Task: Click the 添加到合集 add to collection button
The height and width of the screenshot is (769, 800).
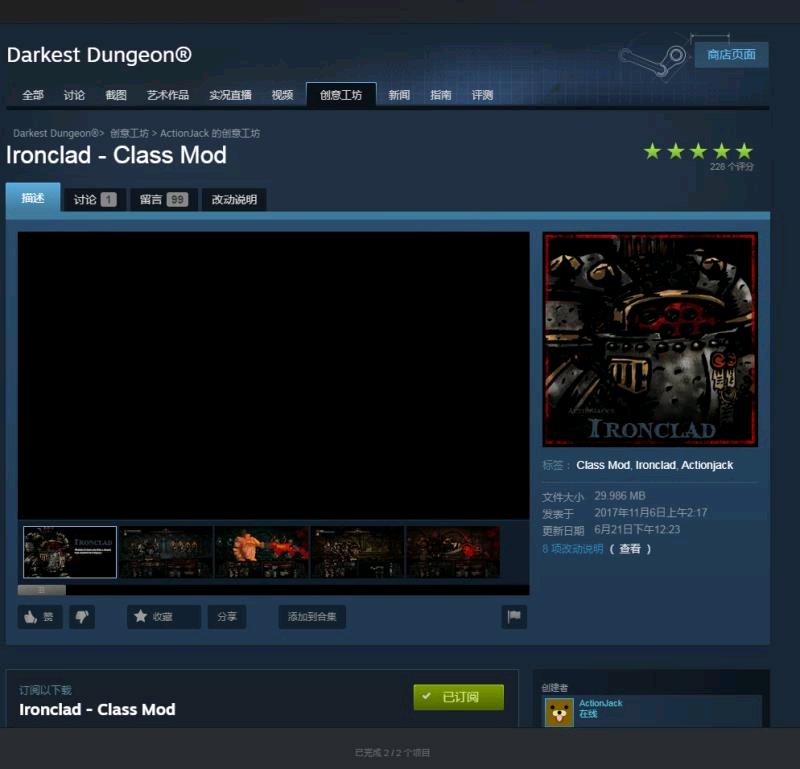Action: pos(312,617)
